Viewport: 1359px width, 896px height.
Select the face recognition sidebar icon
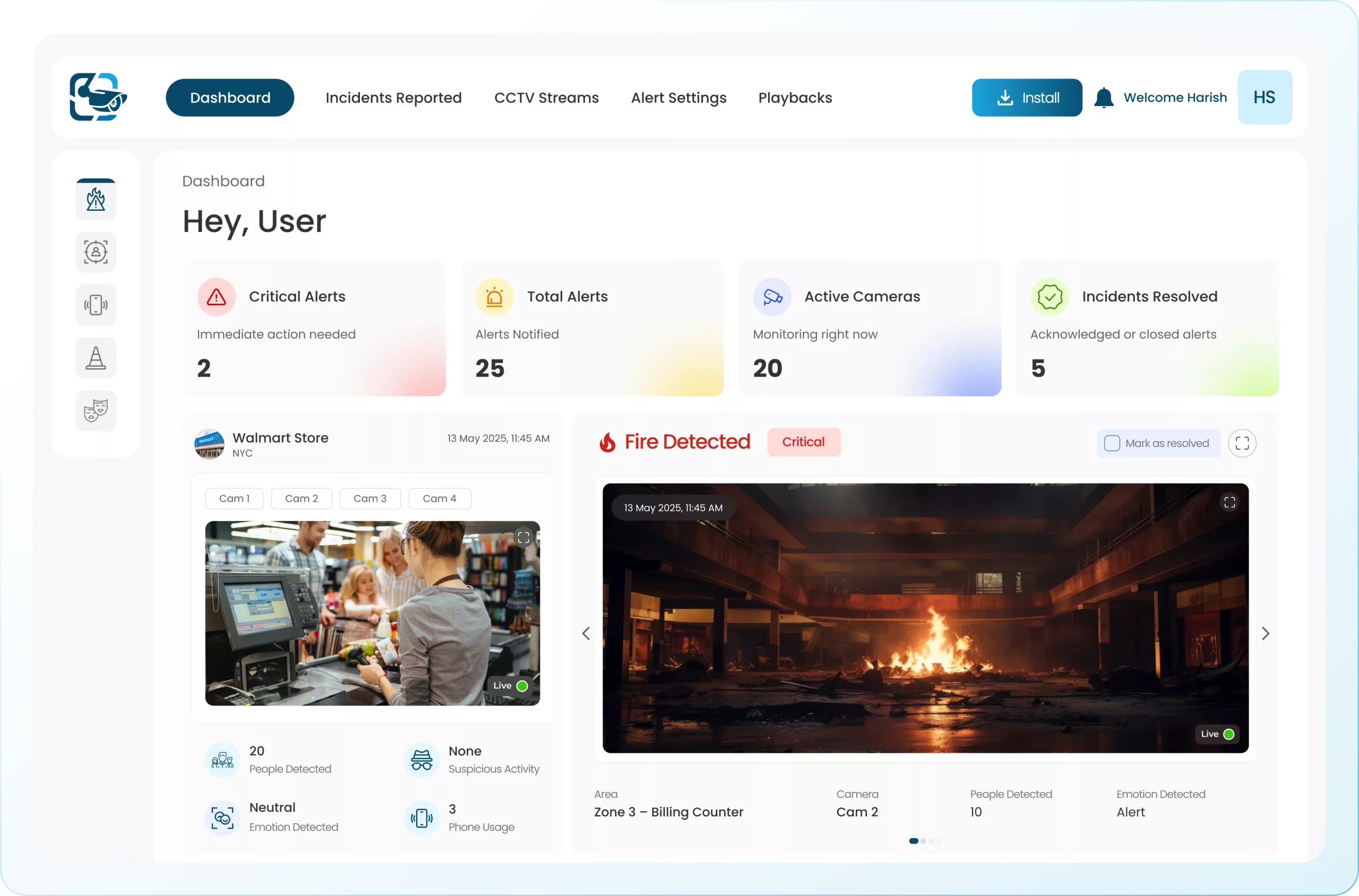point(96,252)
